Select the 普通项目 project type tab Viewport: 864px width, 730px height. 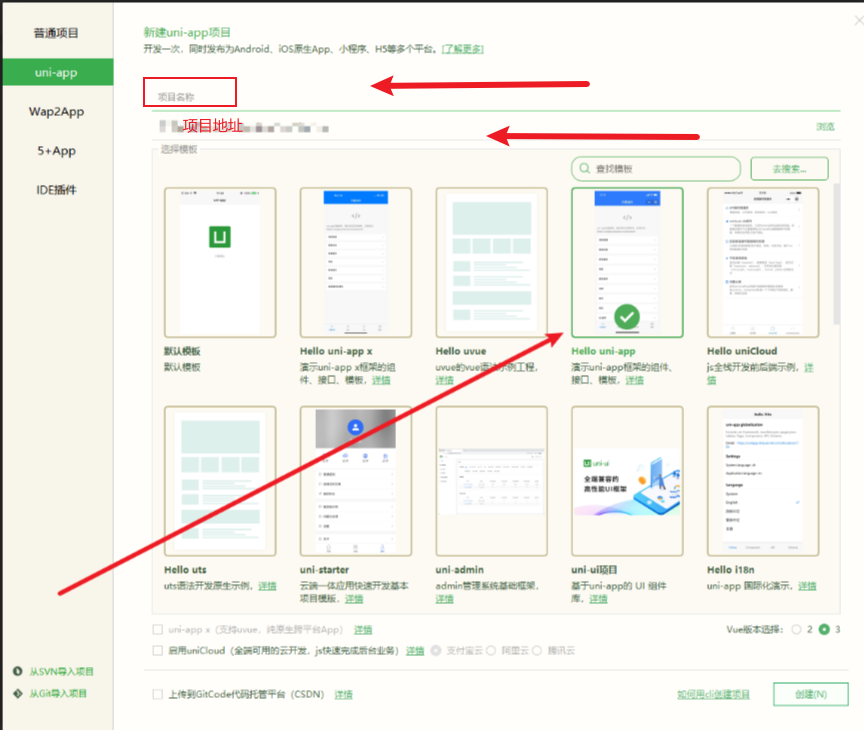tap(56, 33)
